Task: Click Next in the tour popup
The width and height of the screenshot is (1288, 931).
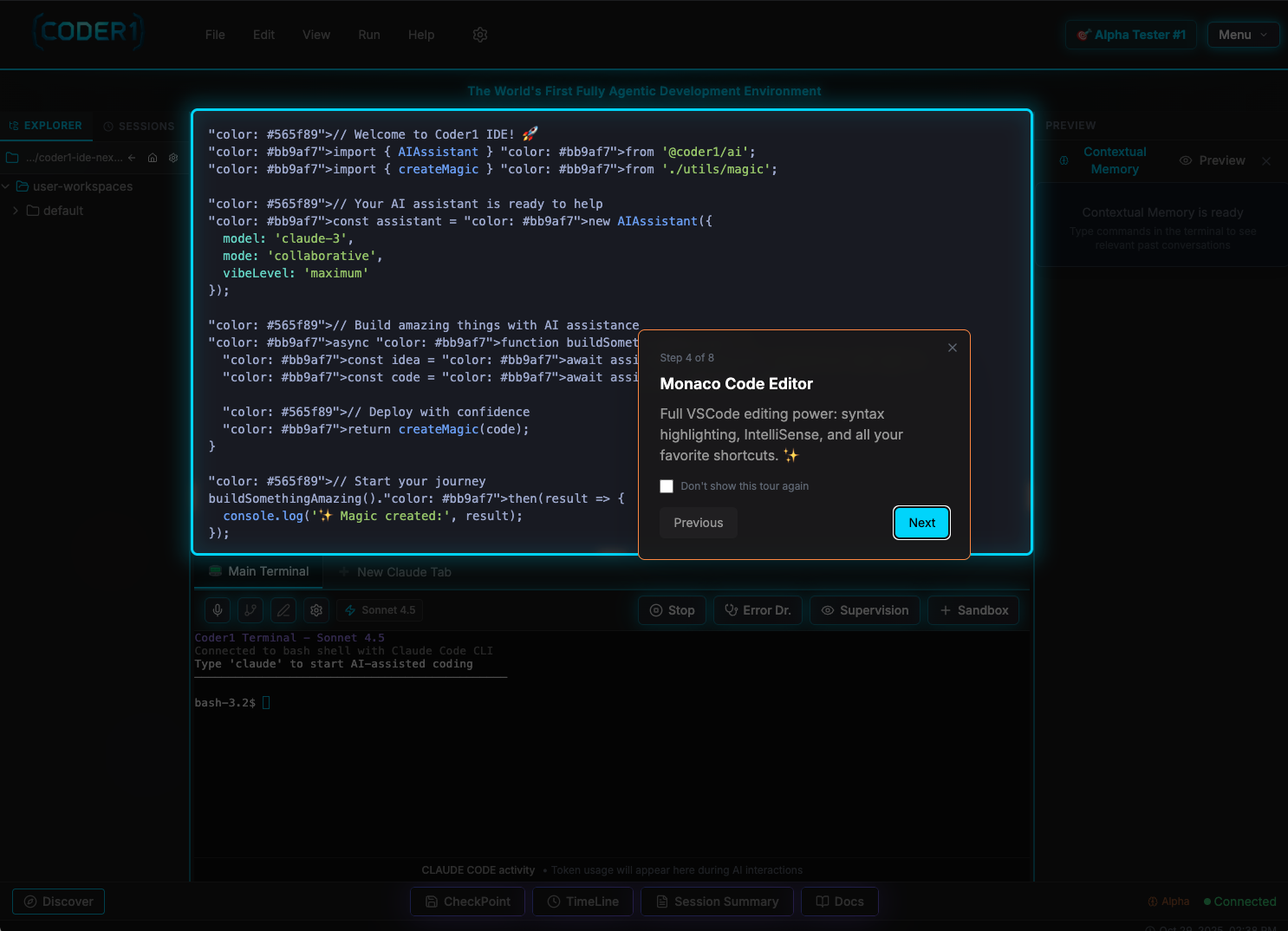Action: 921,523
